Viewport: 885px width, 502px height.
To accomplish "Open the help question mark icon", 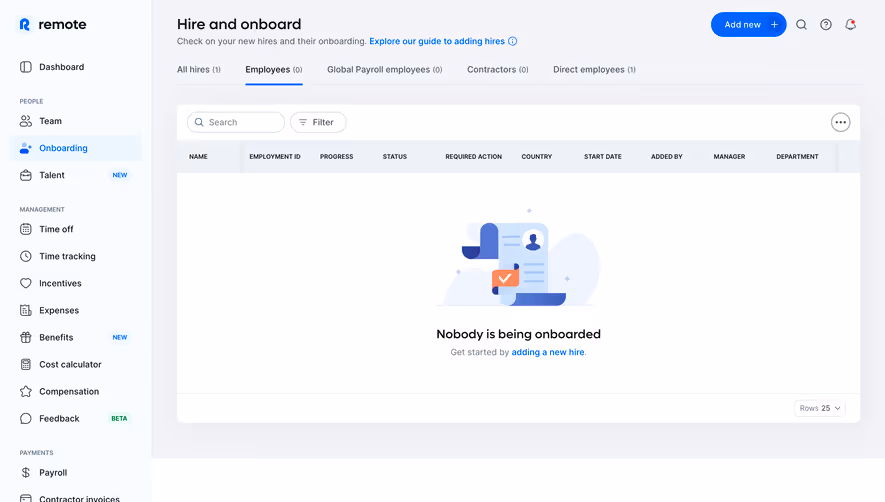I will (x=826, y=25).
